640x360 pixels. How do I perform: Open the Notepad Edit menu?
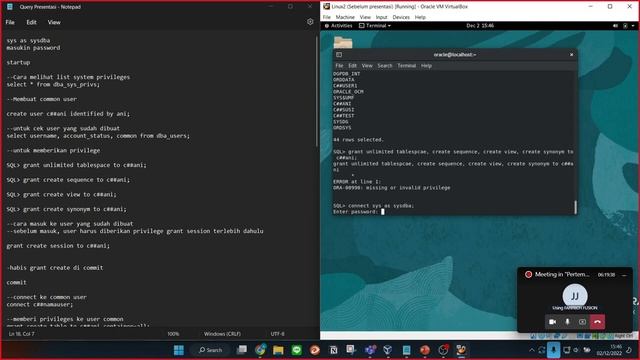click(31, 22)
